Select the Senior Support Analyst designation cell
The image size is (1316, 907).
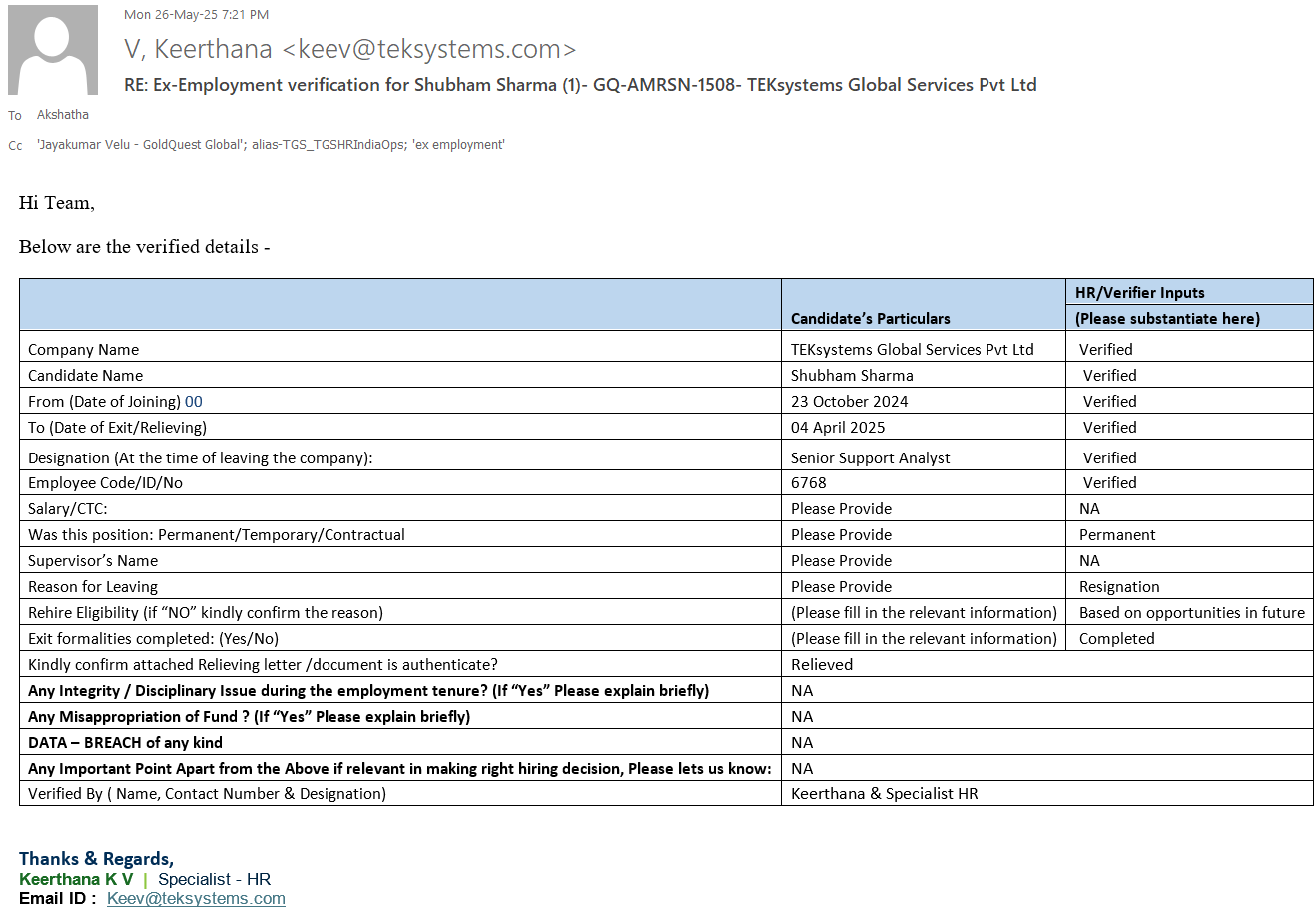pos(870,458)
